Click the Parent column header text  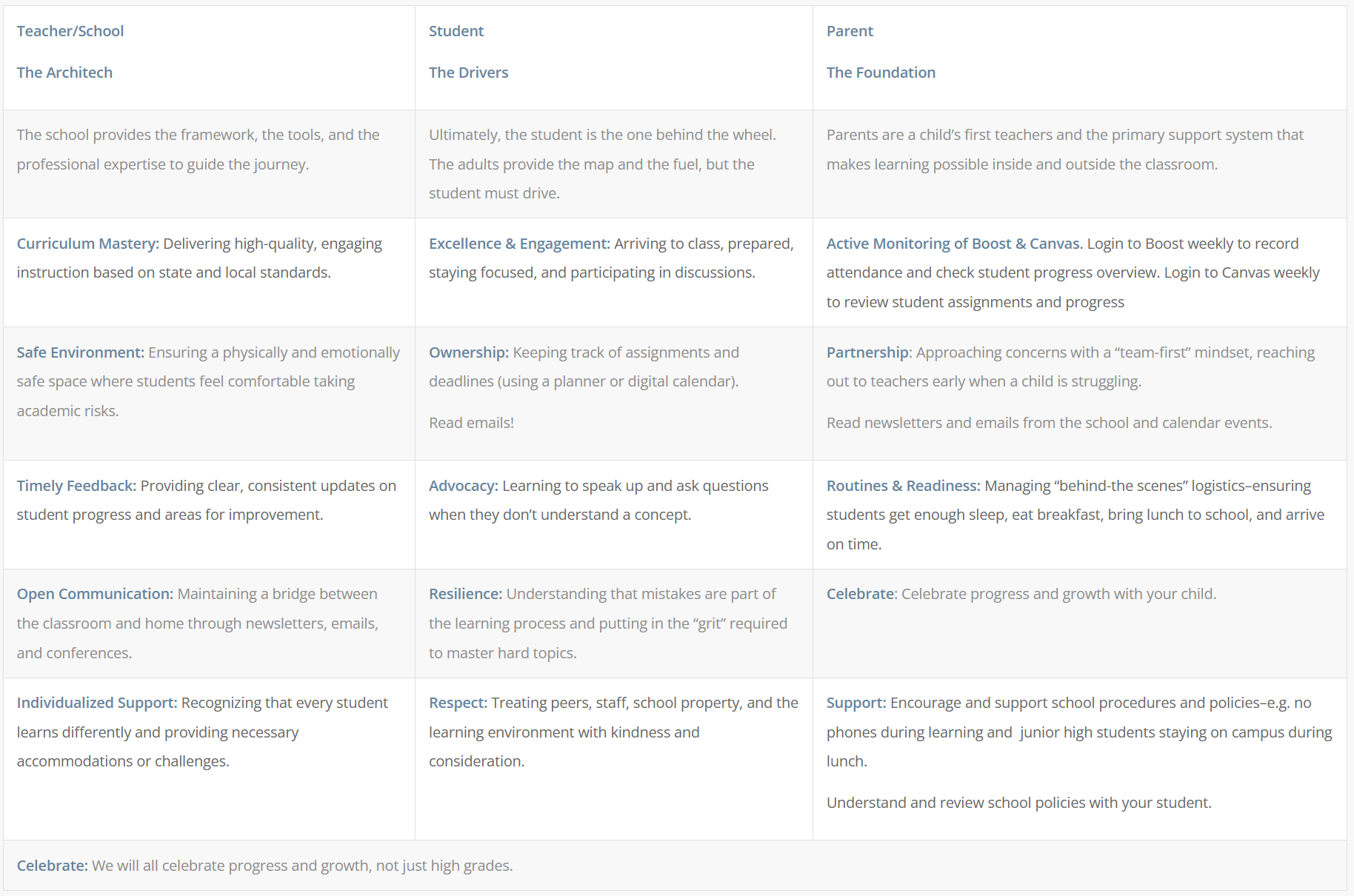[x=850, y=31]
